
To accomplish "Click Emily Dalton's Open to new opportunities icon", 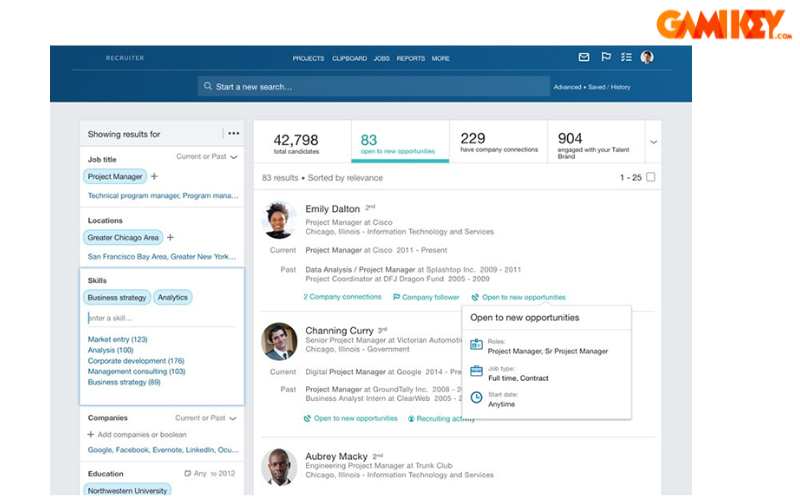I will [x=475, y=297].
